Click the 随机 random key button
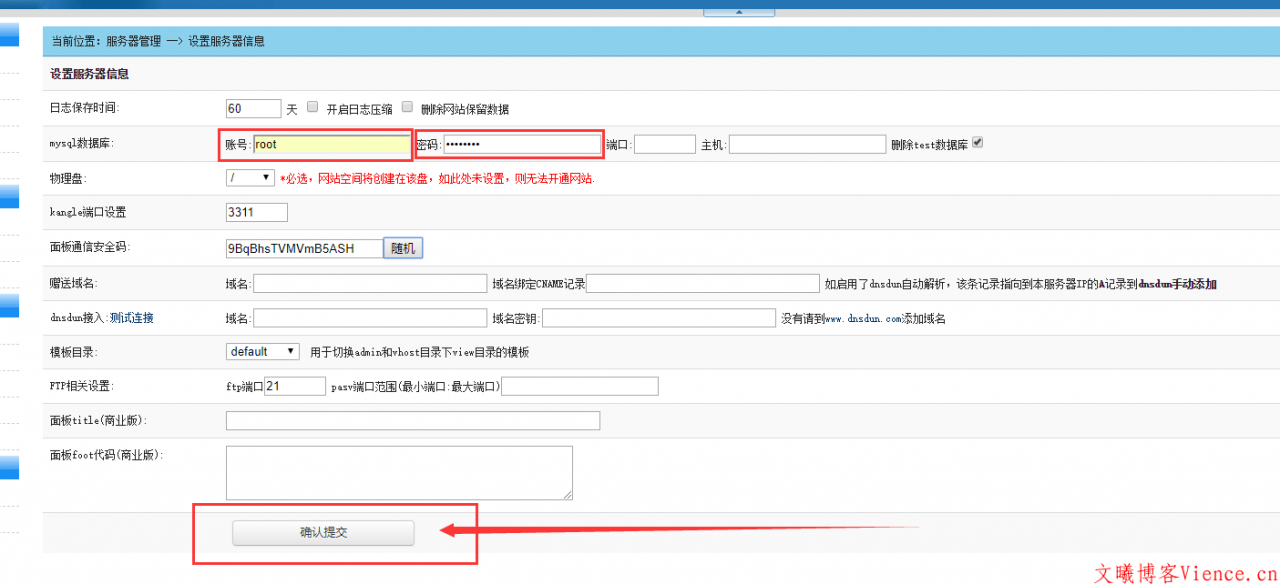This screenshot has height=584, width=1280. [403, 248]
